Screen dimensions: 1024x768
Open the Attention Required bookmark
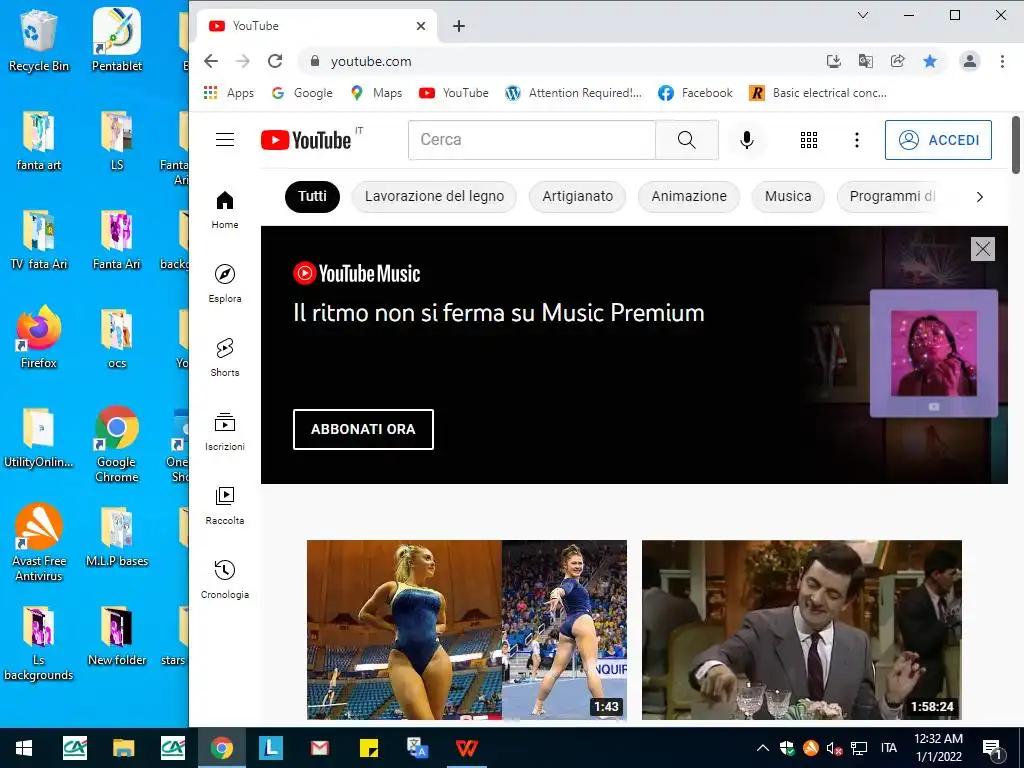pyautogui.click(x=573, y=93)
